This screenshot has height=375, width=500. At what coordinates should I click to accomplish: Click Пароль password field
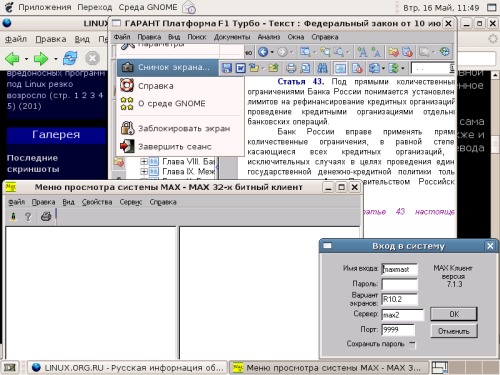(399, 284)
